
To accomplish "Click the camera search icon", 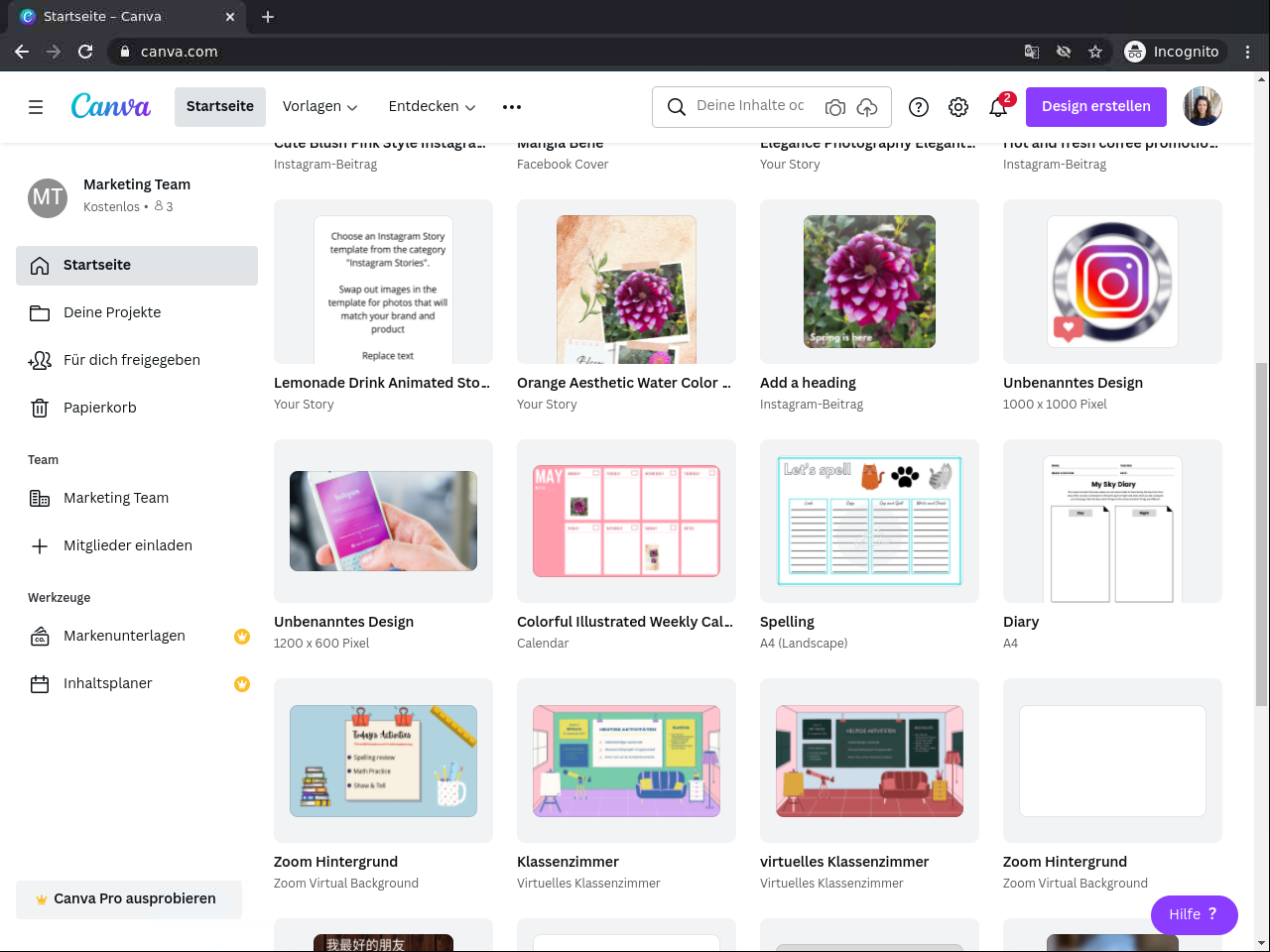I will coord(835,107).
